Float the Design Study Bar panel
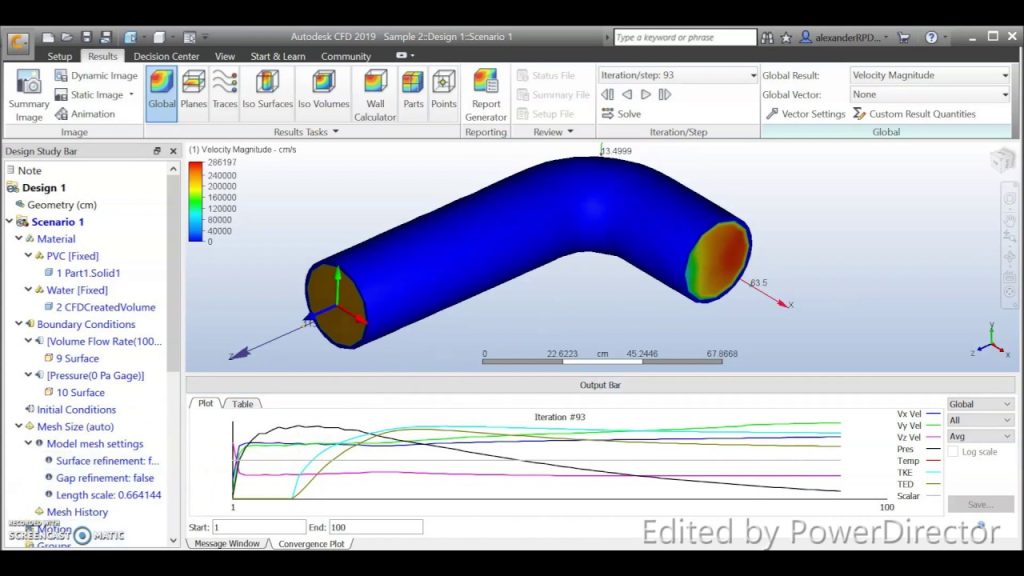 [x=157, y=151]
